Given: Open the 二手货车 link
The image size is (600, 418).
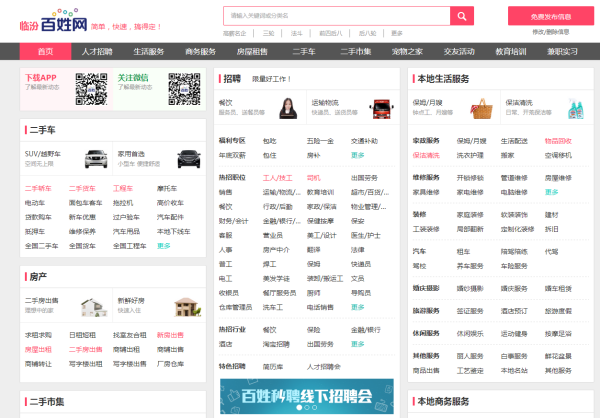Looking at the screenshot, I should pyautogui.click(x=82, y=188).
